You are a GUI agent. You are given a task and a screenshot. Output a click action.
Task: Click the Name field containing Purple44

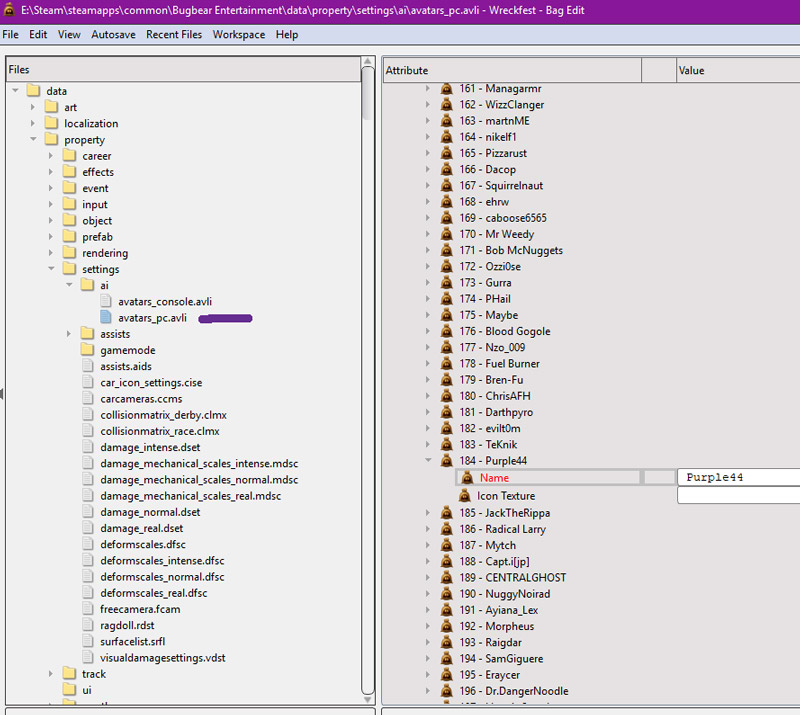click(x=738, y=478)
